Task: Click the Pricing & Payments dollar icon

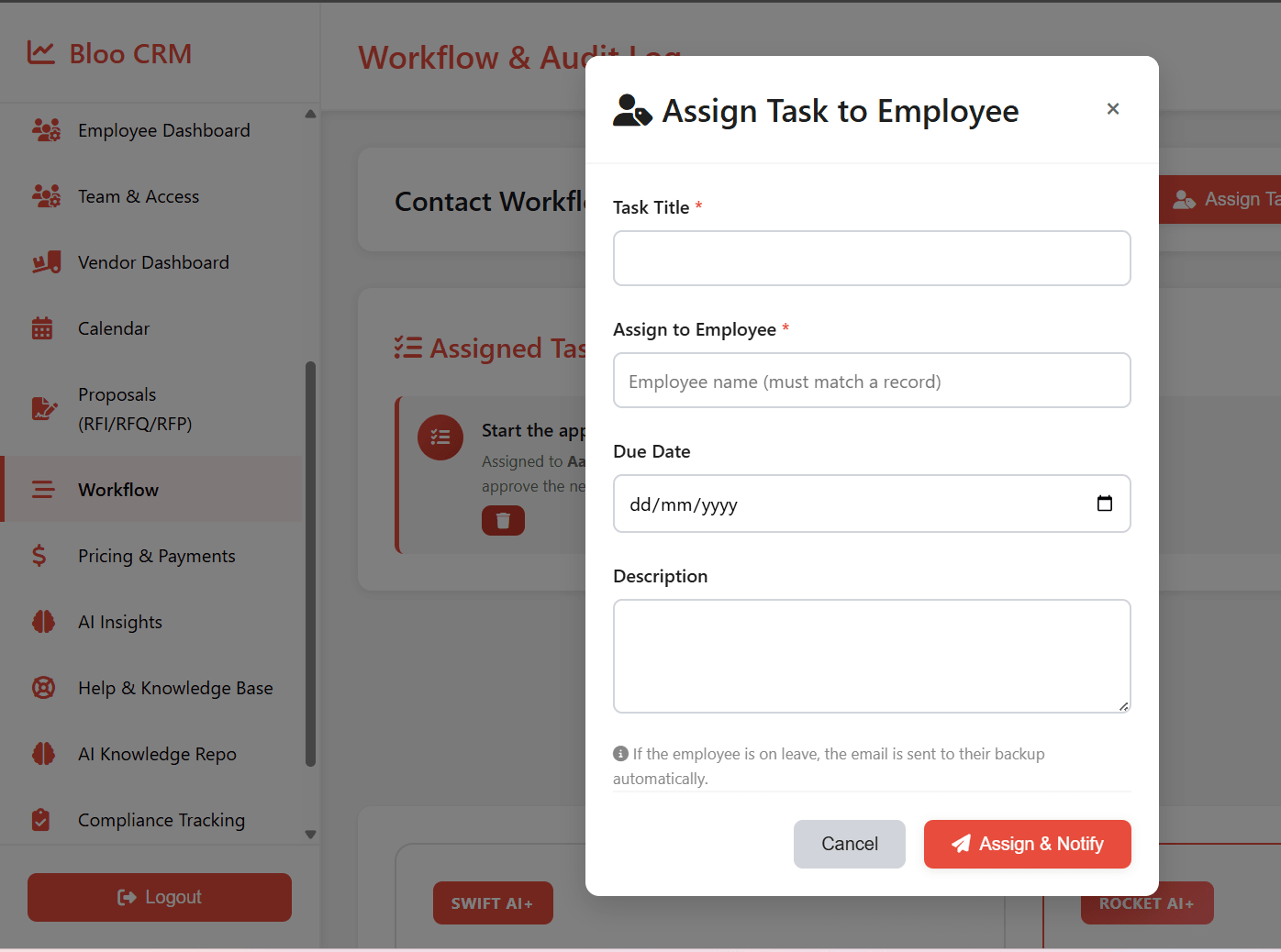Action: 39,556
